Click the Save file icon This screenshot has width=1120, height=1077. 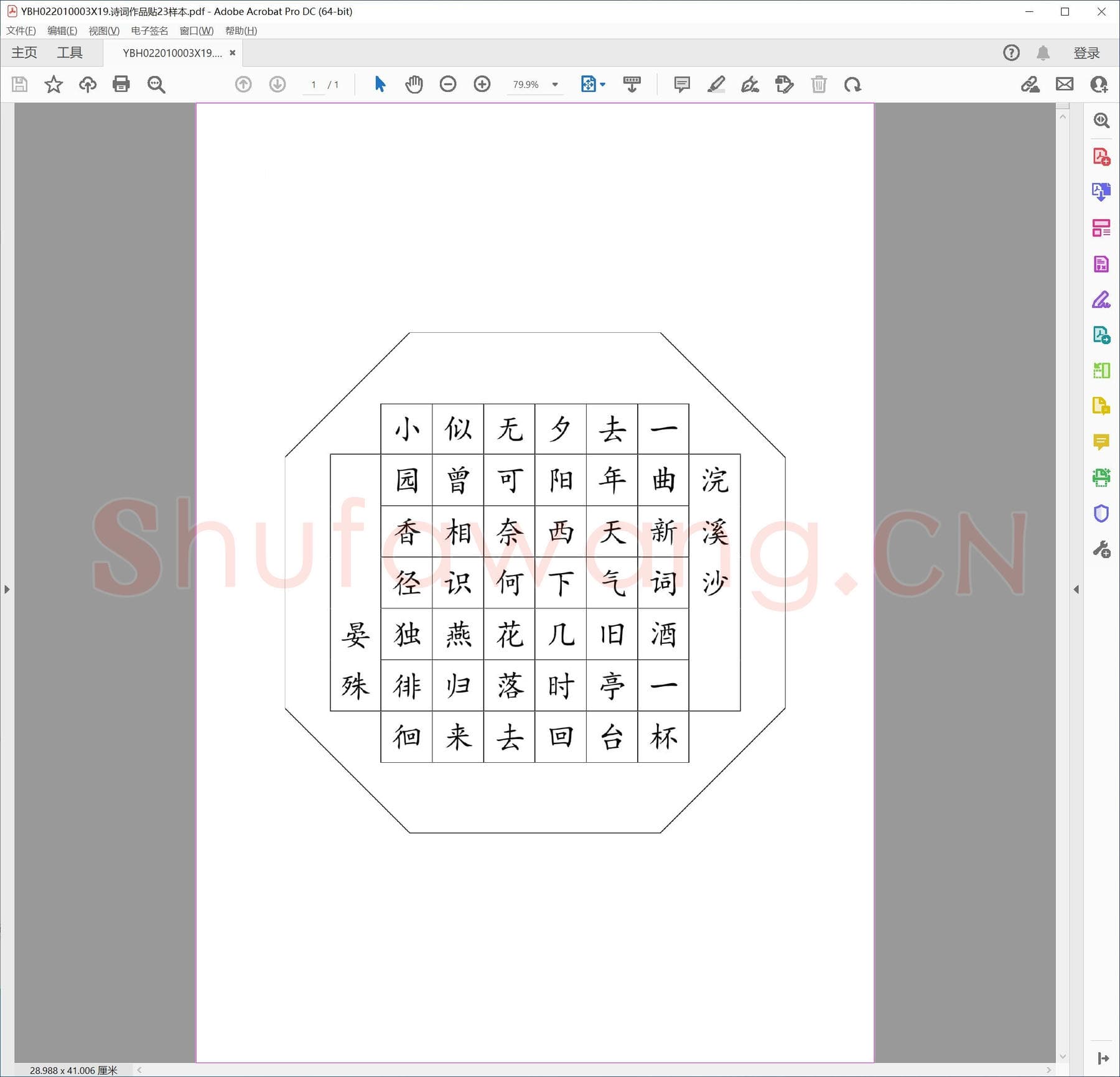(19, 84)
